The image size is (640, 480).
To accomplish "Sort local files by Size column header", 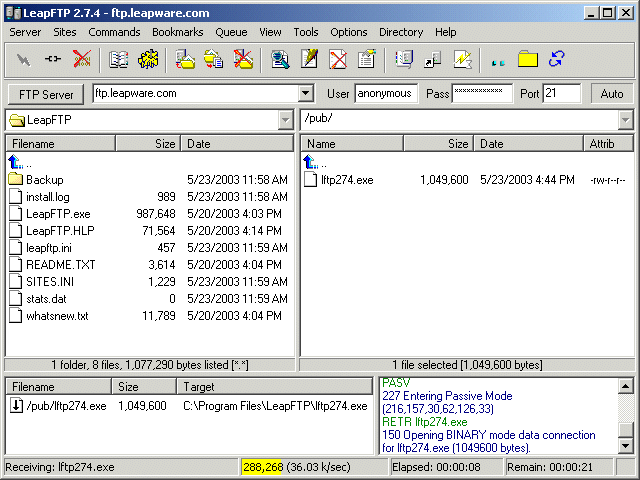I will click(x=148, y=144).
